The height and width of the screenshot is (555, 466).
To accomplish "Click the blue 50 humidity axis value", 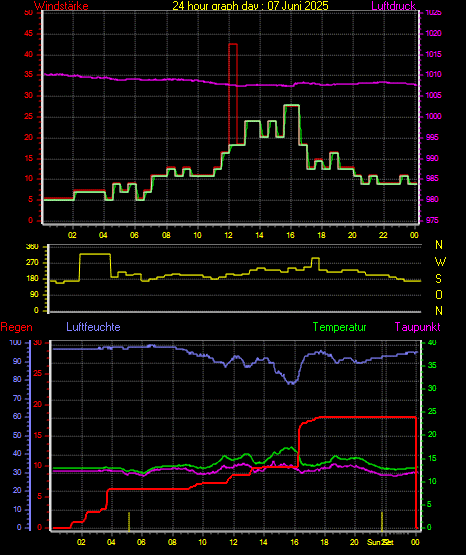I will 17,435.
